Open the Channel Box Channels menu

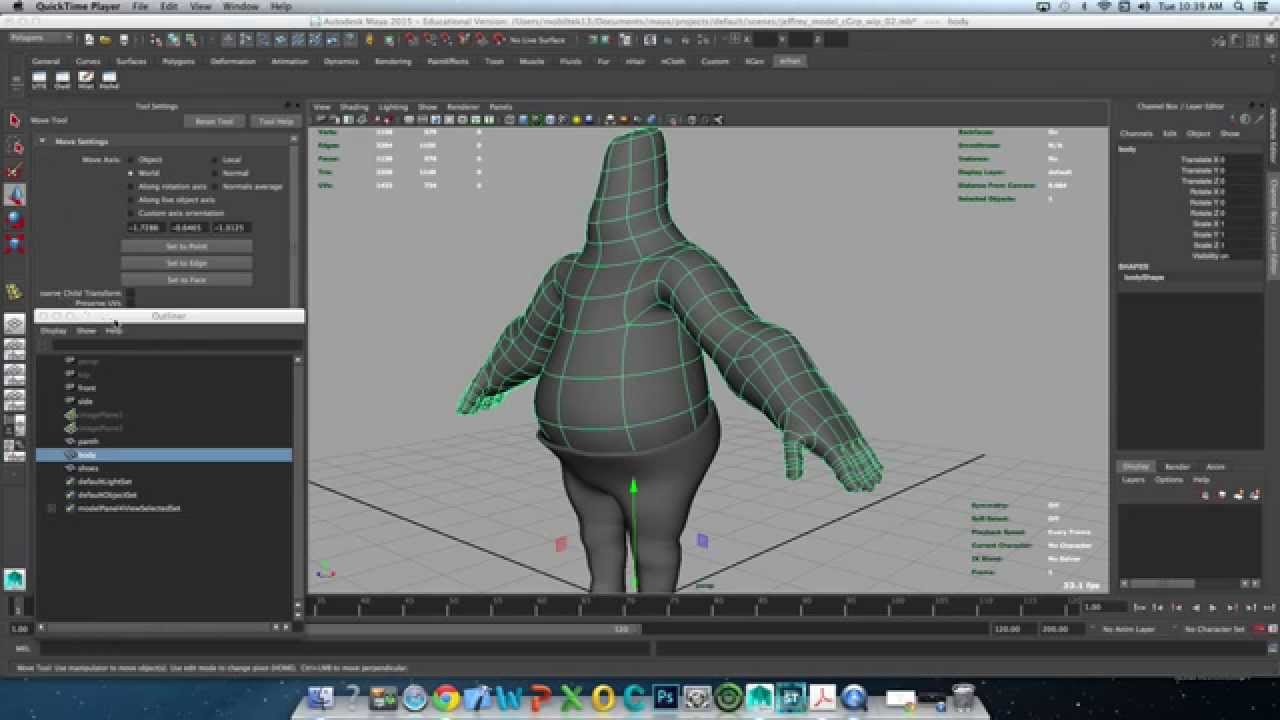tap(1136, 133)
